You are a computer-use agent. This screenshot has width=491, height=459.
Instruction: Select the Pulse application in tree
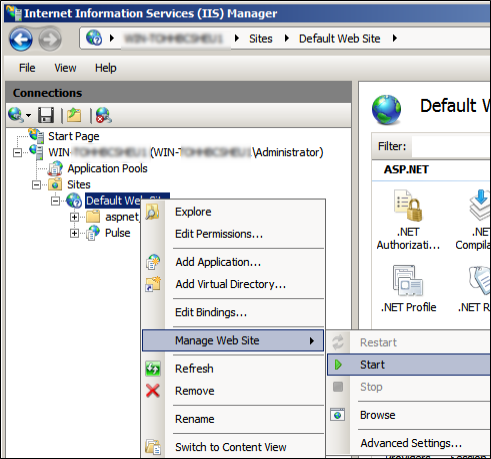coord(117,233)
